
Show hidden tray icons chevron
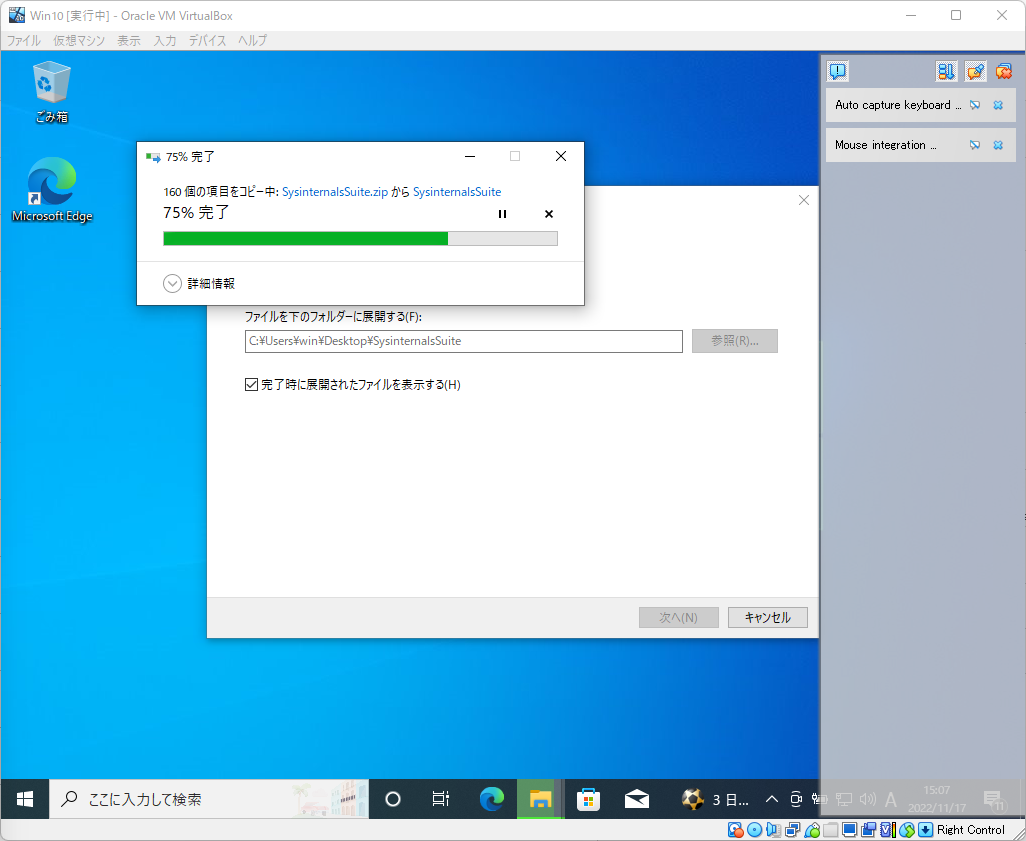coord(772,799)
